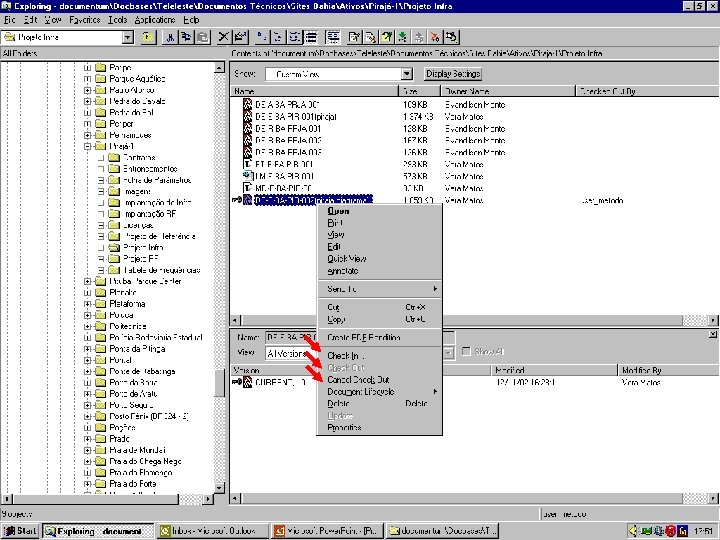720x540 pixels.
Task: Expand the Porto Seguro tree node
Action: (x=87, y=405)
